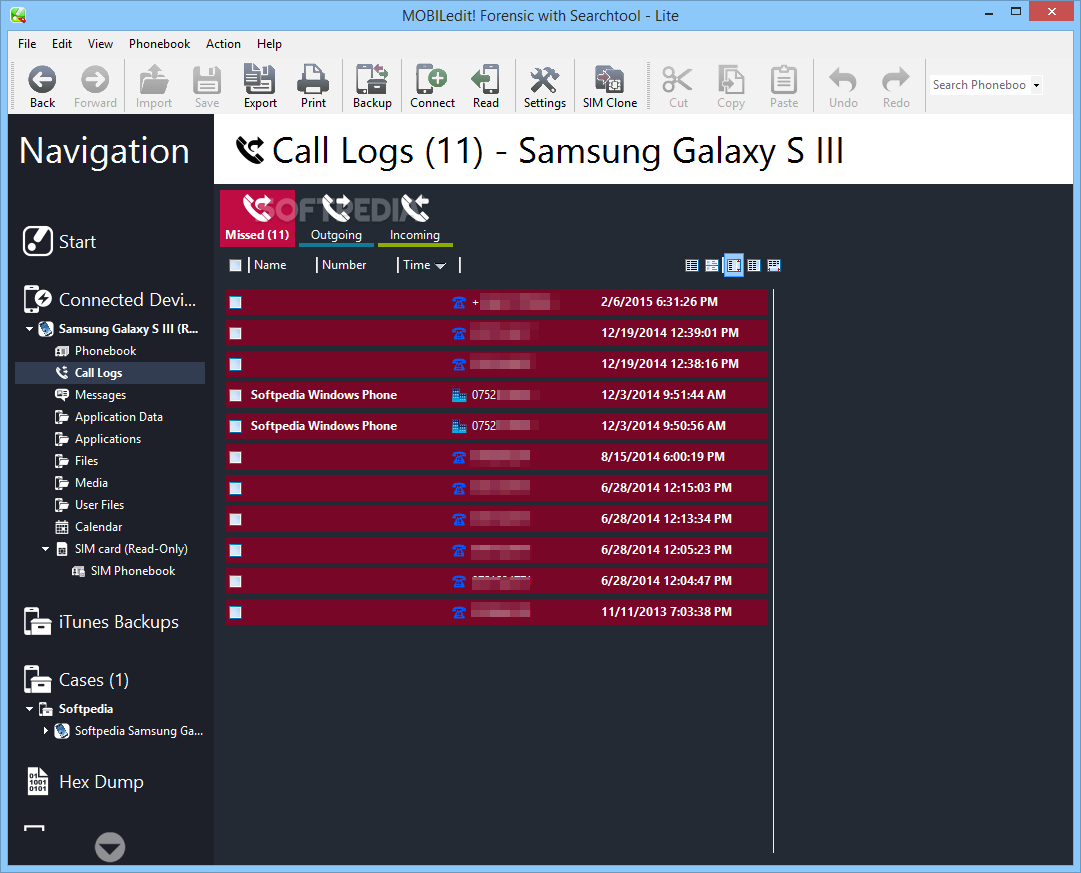Open the Cases (1) section
This screenshot has height=873, width=1081.
(x=76, y=680)
